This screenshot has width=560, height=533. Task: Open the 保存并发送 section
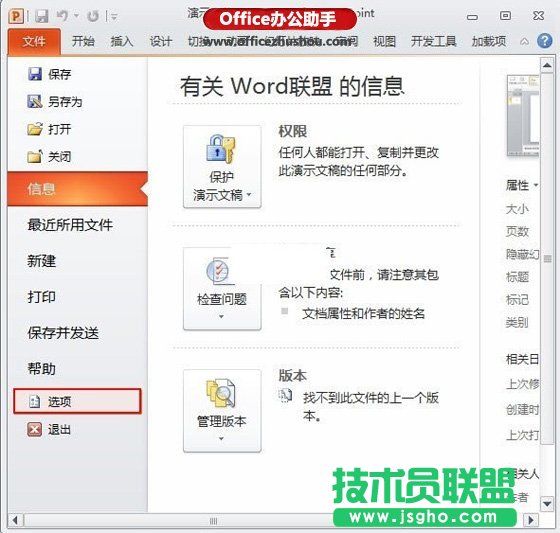point(63,333)
